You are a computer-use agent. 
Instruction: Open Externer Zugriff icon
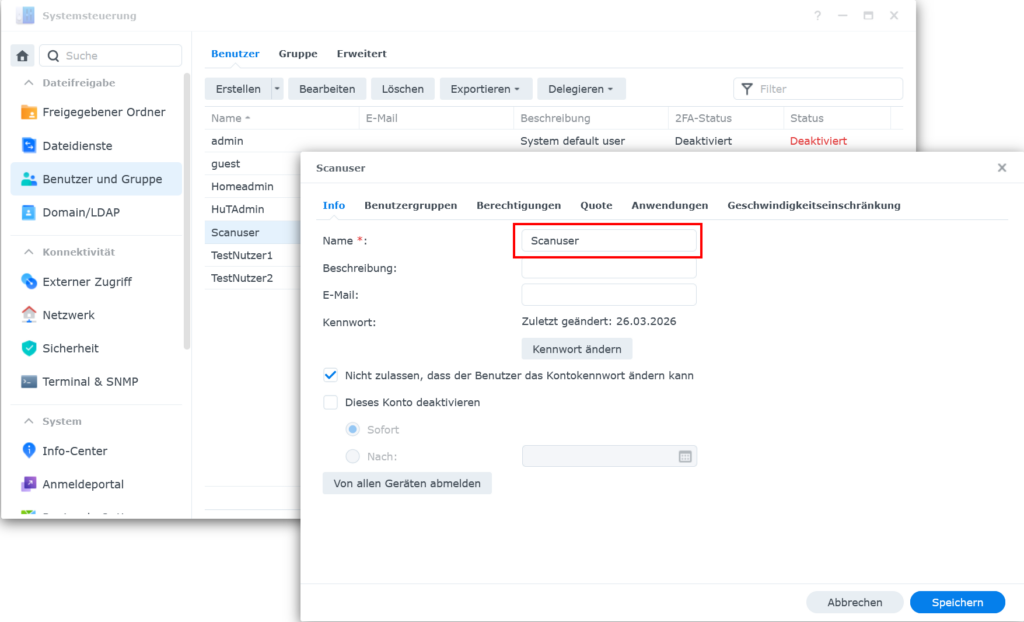coord(29,282)
